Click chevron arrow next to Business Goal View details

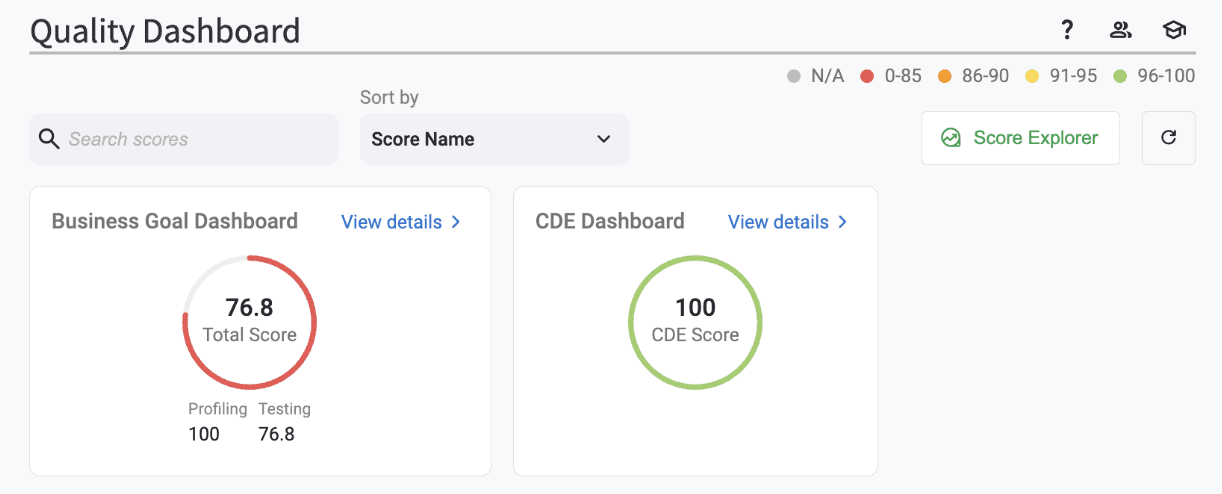pyautogui.click(x=456, y=222)
